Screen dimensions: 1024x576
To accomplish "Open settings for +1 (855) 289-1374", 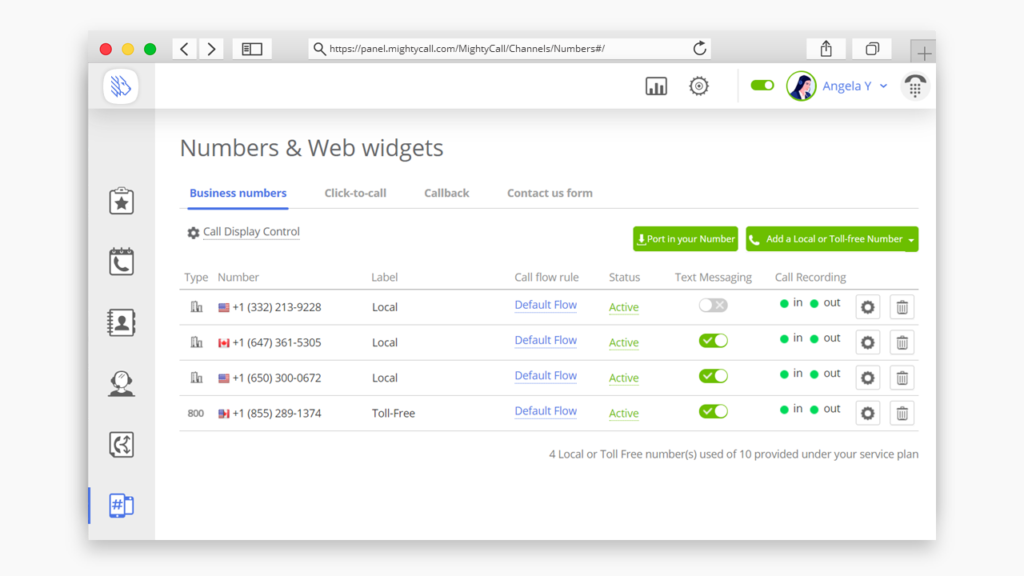I will pyautogui.click(x=867, y=413).
